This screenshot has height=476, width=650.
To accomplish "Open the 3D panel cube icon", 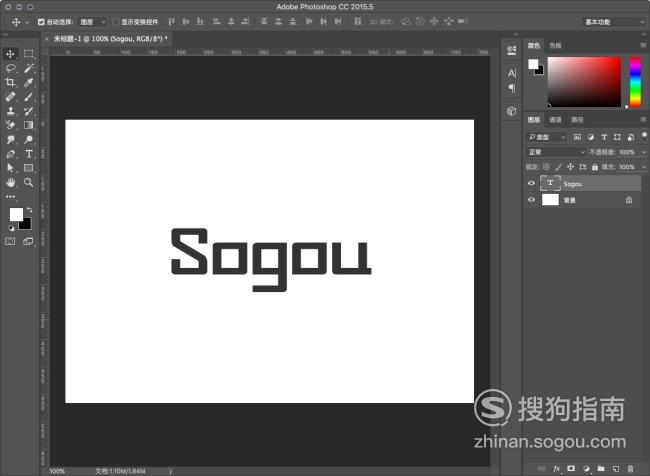I will click(512, 111).
